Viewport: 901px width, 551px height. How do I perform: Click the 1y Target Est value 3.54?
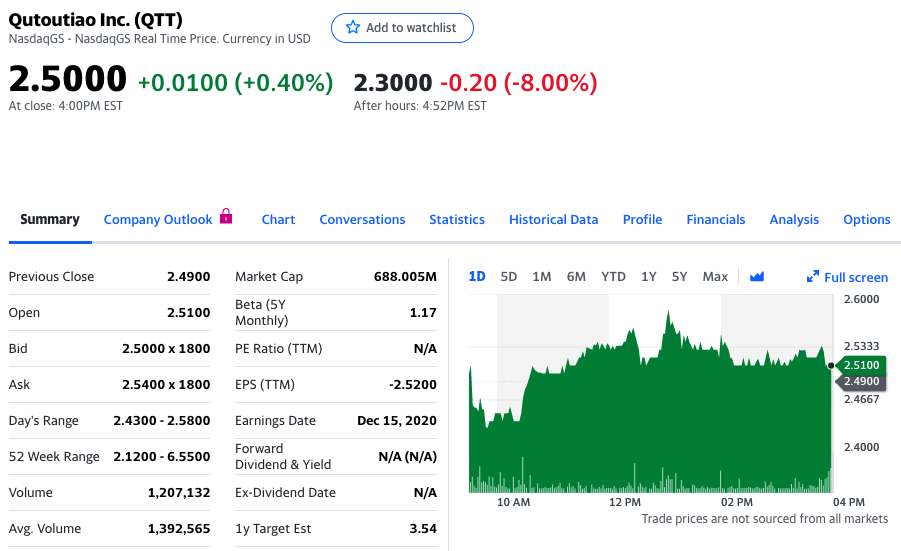pos(423,529)
